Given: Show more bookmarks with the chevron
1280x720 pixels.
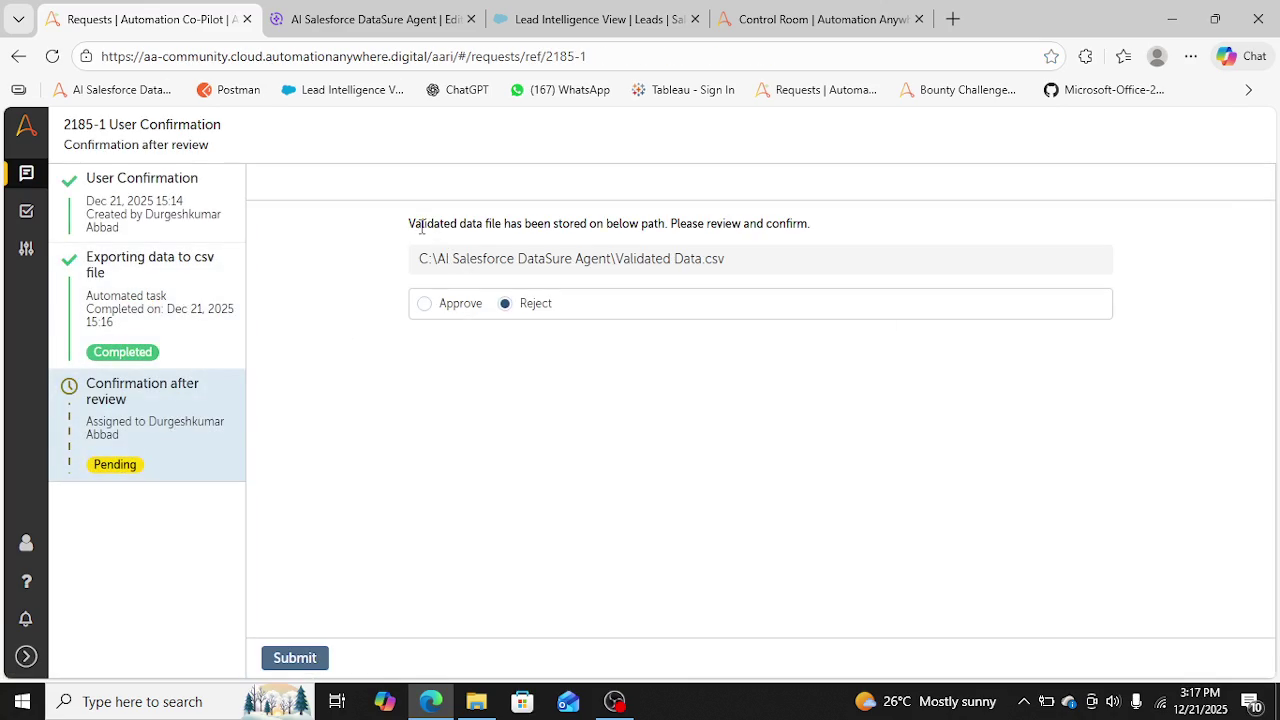Looking at the screenshot, I should (x=1248, y=90).
